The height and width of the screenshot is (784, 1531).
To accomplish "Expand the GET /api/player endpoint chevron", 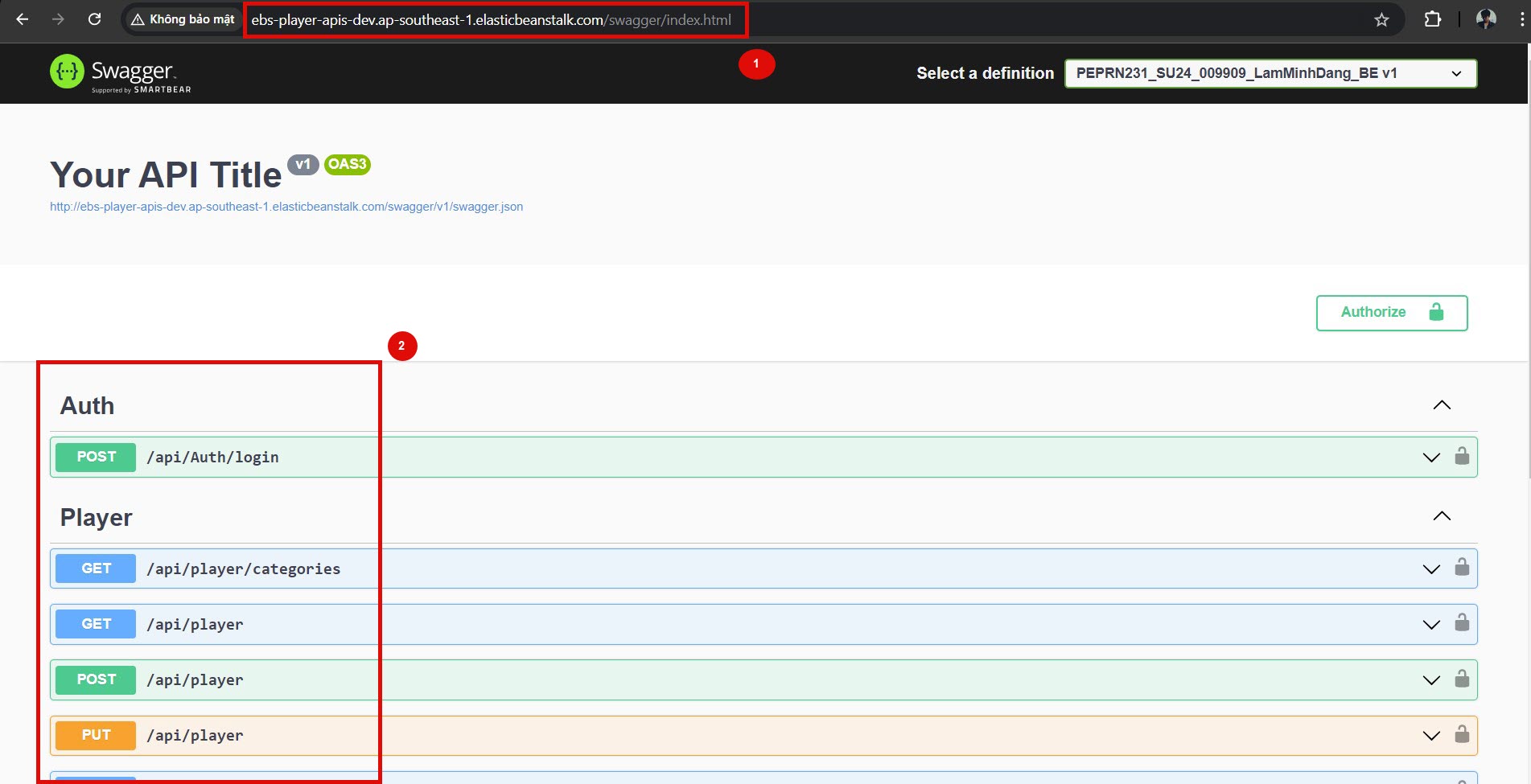I will point(1431,625).
